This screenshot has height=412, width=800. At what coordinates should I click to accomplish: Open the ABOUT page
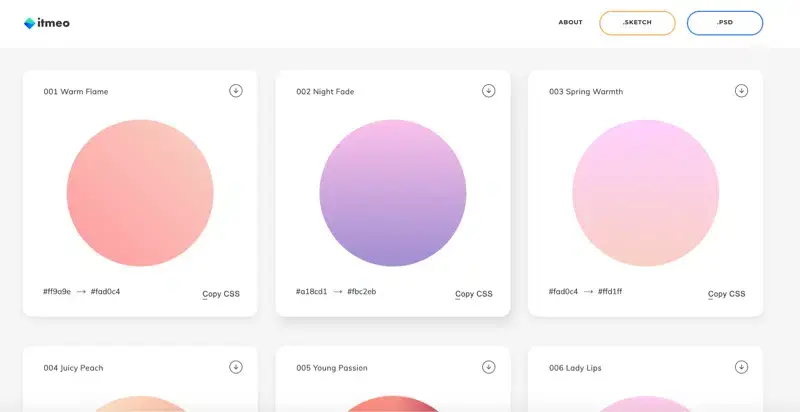coord(570,22)
